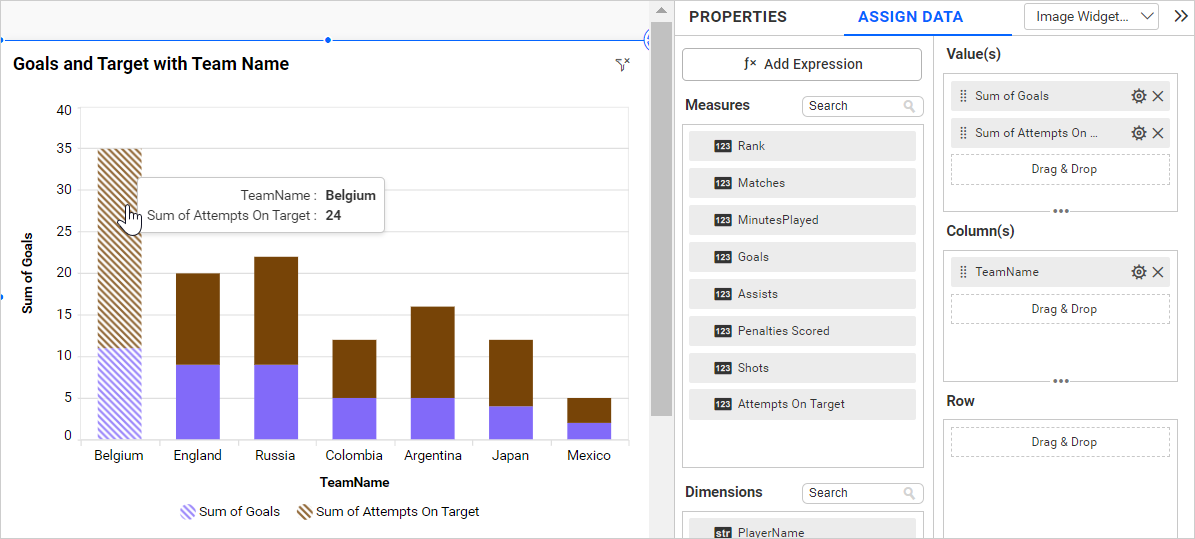
Task: Expand the resize handle below Values section
Action: tap(1061, 211)
